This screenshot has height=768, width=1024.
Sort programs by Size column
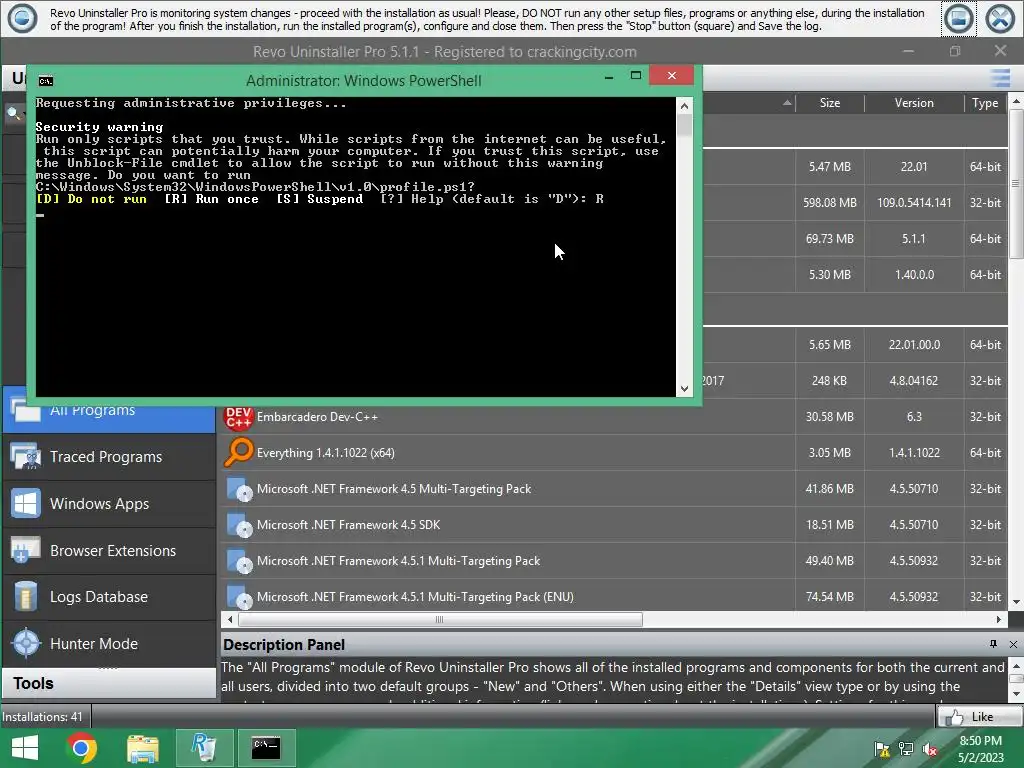point(829,103)
